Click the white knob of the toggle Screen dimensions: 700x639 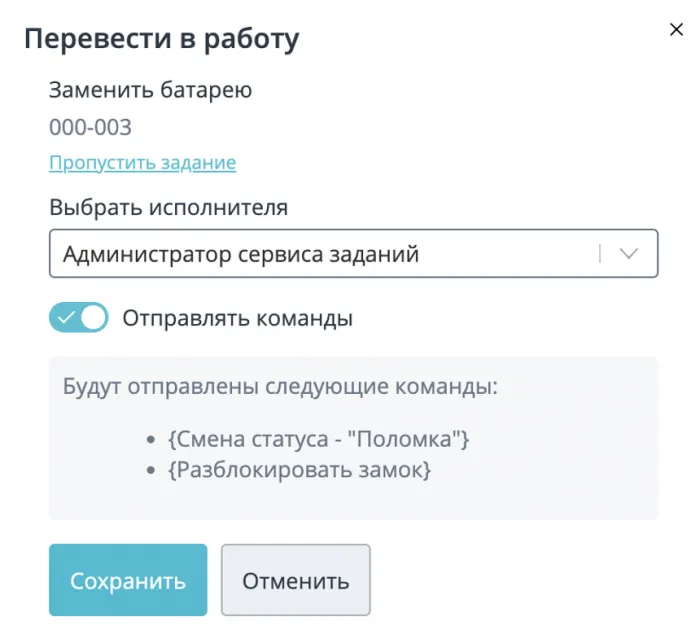pyautogui.click(x=93, y=317)
